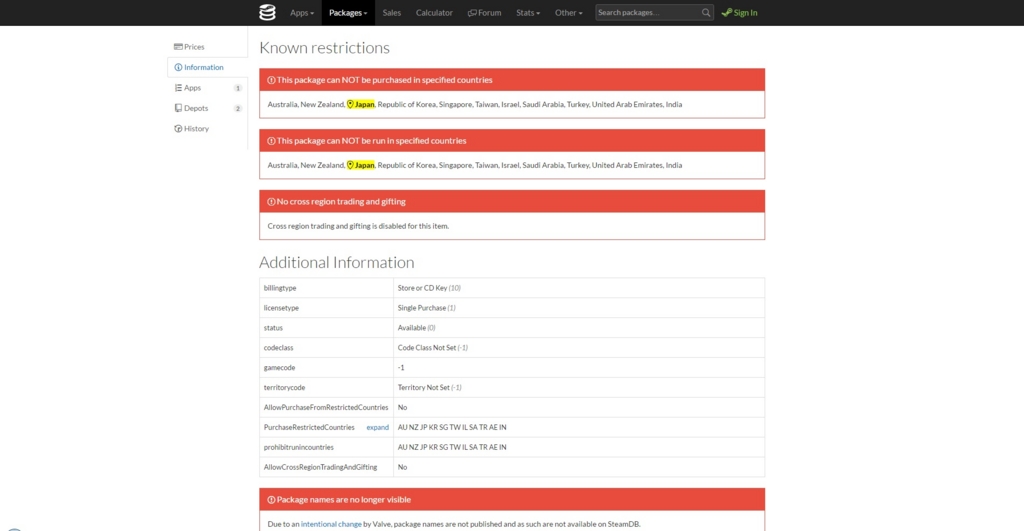Click highlighted Japan in run restrictions

point(360,165)
